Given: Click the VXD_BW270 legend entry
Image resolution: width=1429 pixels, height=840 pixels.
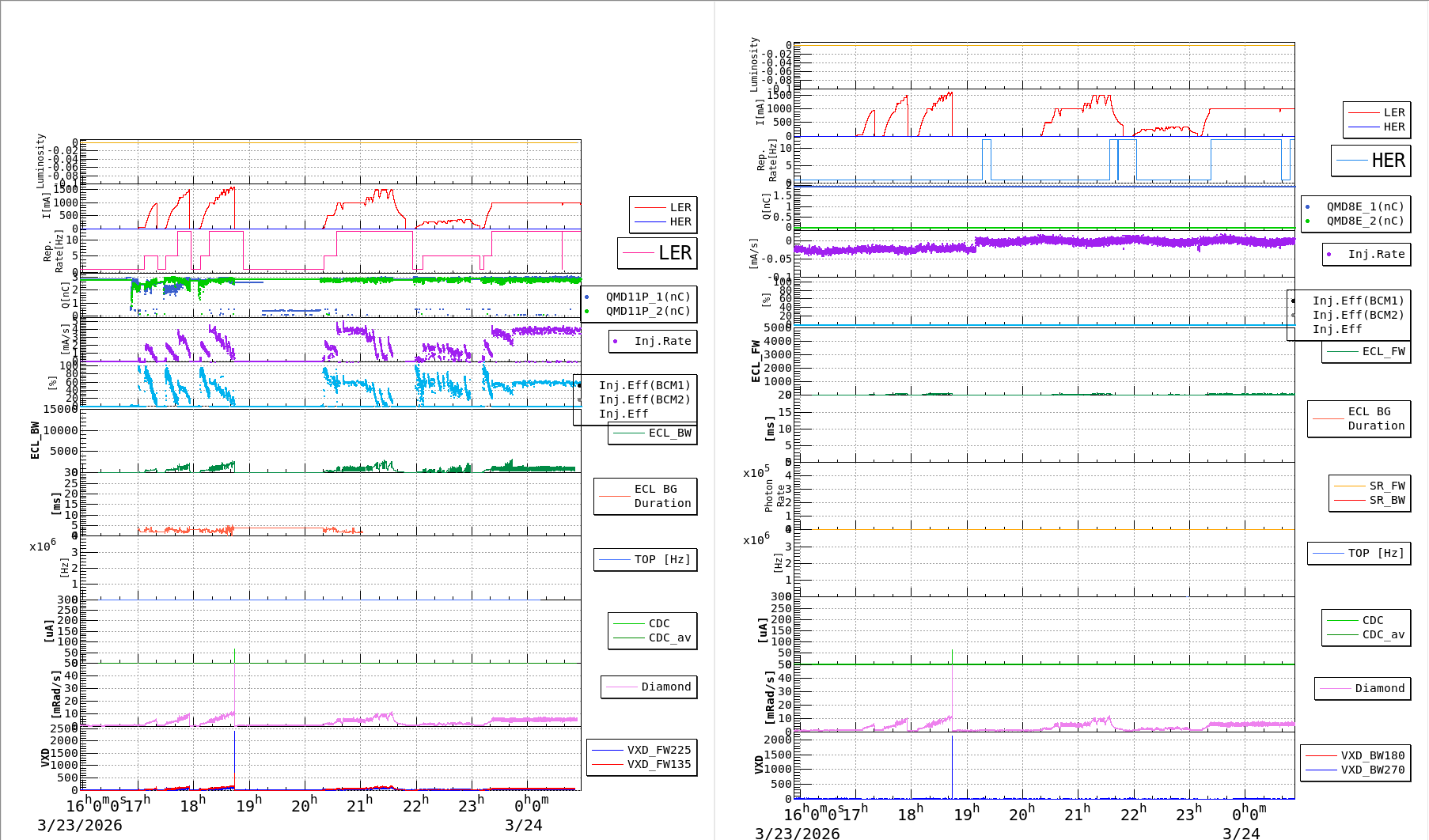Looking at the screenshot, I should [x=1372, y=770].
